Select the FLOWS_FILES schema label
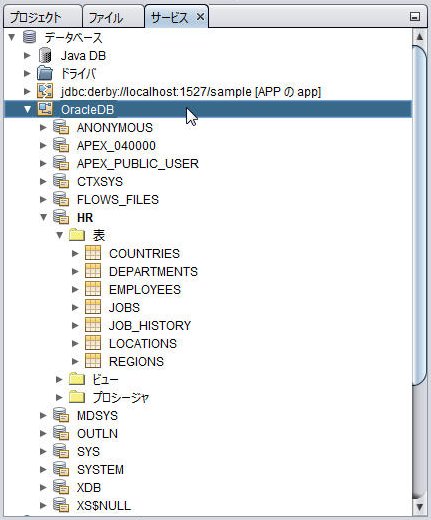The height and width of the screenshot is (520, 431). [x=118, y=200]
